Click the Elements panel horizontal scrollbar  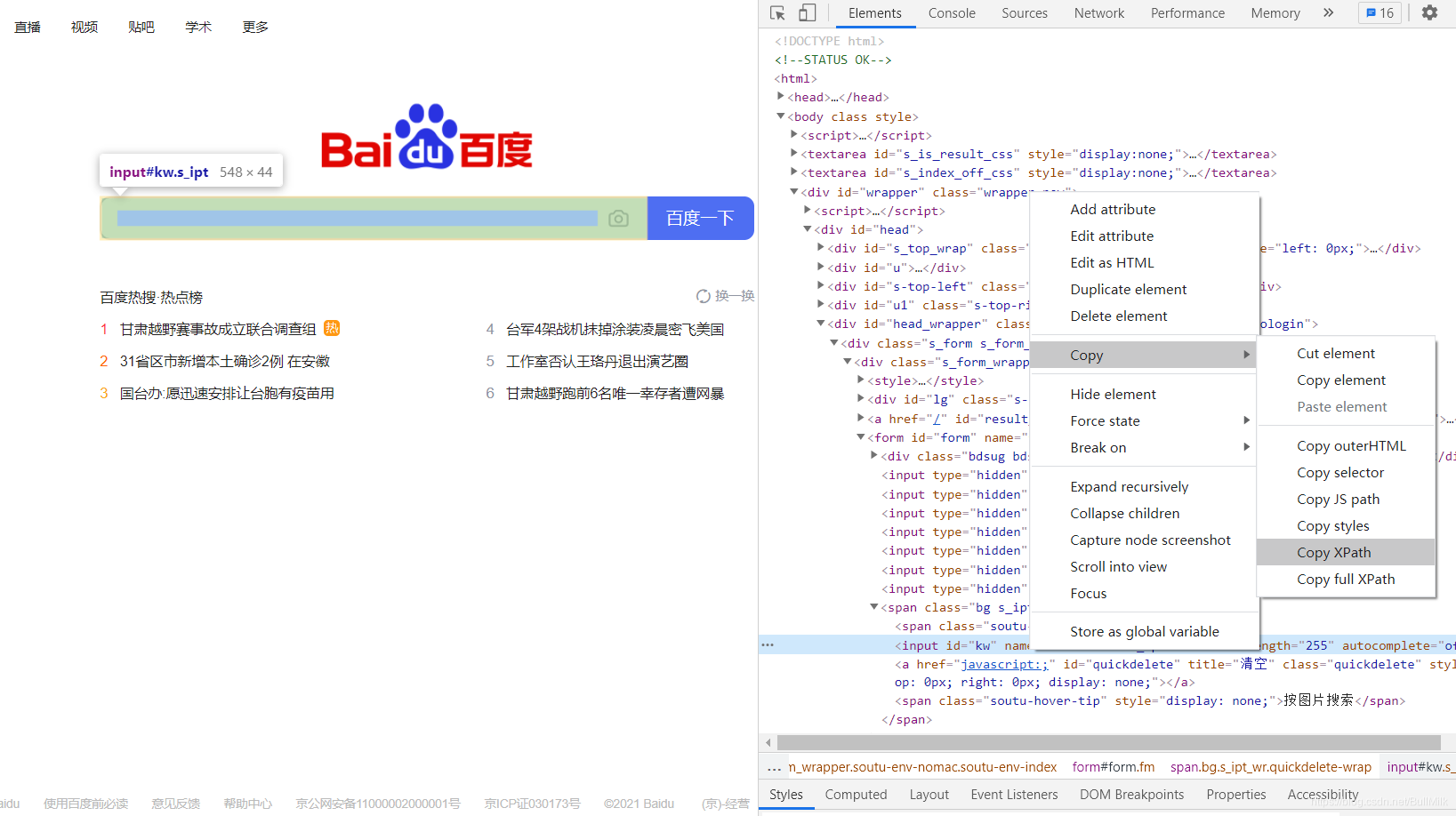click(x=1108, y=742)
